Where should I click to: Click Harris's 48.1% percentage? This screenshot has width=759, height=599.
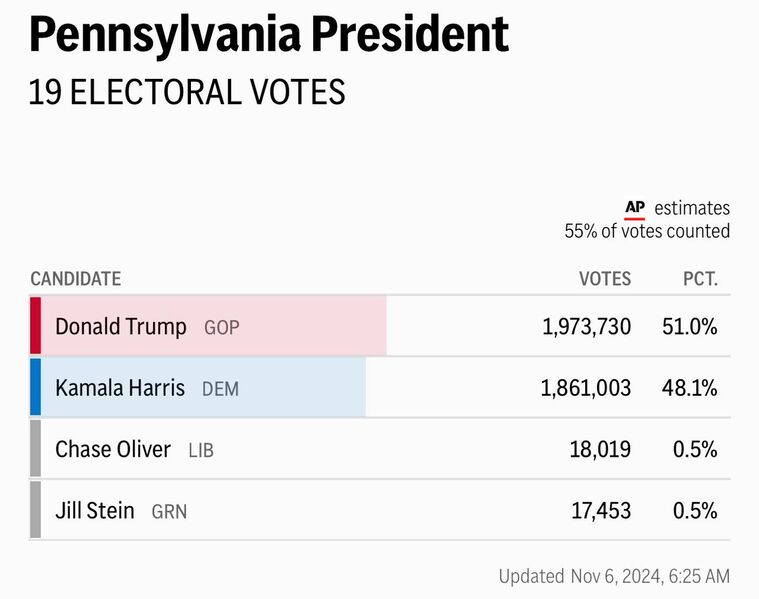[690, 388]
